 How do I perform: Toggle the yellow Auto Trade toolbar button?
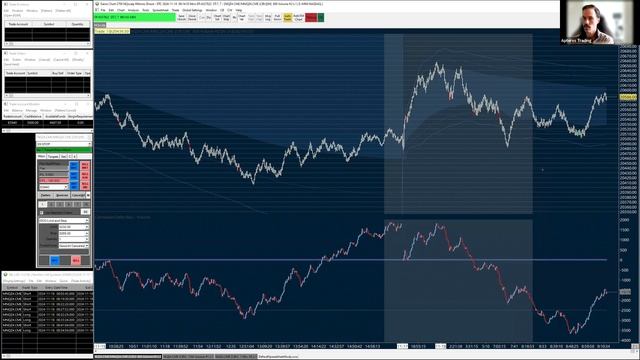[287, 18]
